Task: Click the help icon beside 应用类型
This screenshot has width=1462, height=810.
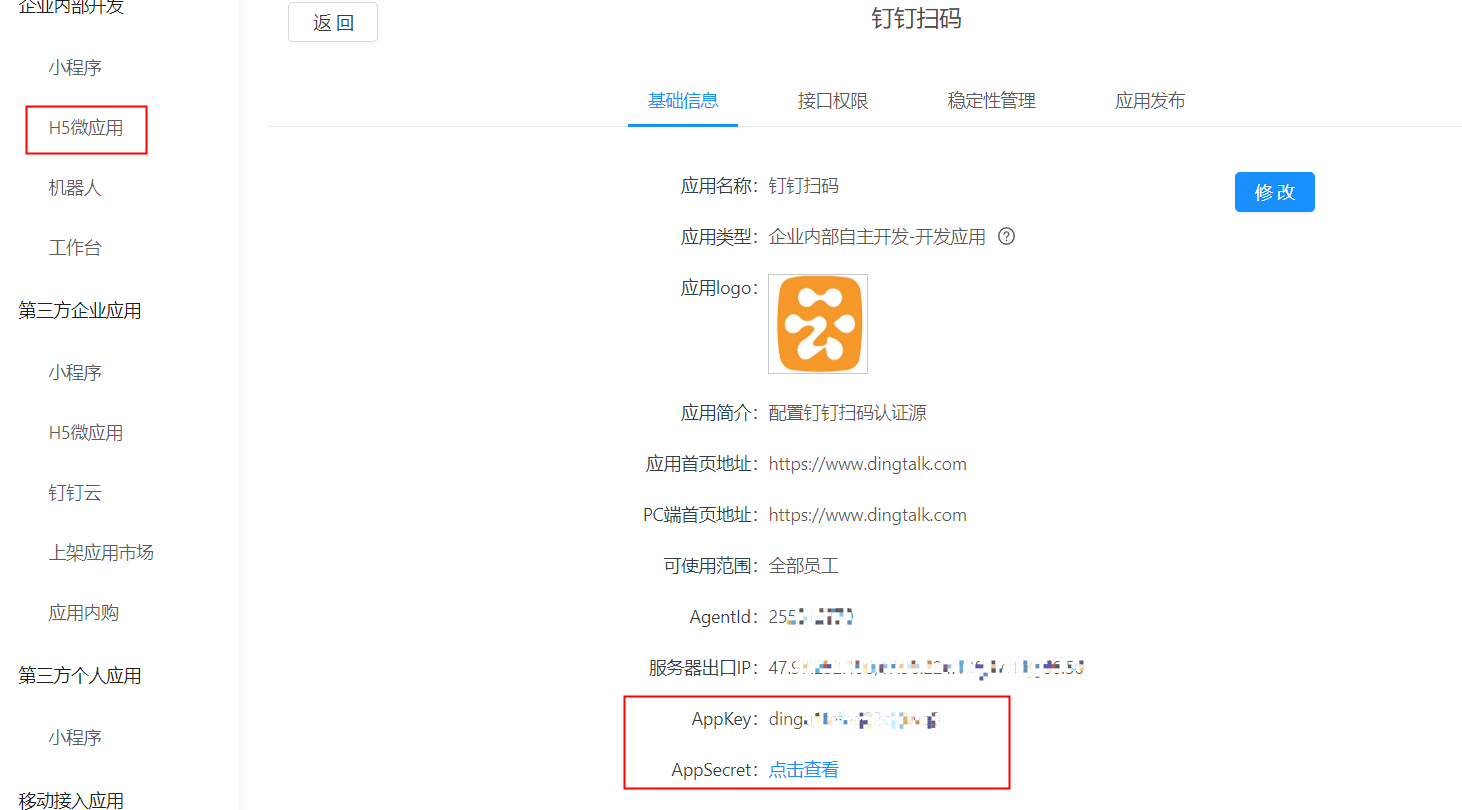Action: click(1007, 237)
